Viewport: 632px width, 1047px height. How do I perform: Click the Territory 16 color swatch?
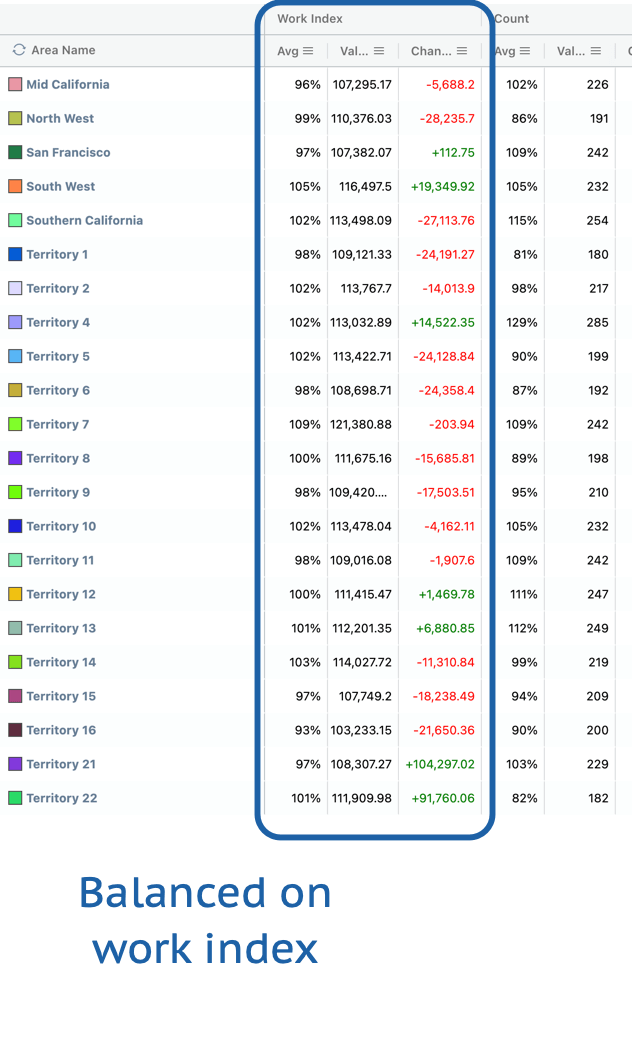point(15,730)
